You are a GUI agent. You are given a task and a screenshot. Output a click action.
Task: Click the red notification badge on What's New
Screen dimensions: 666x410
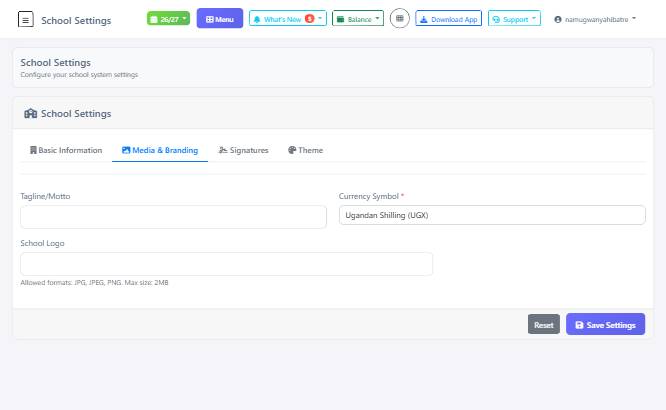310,19
